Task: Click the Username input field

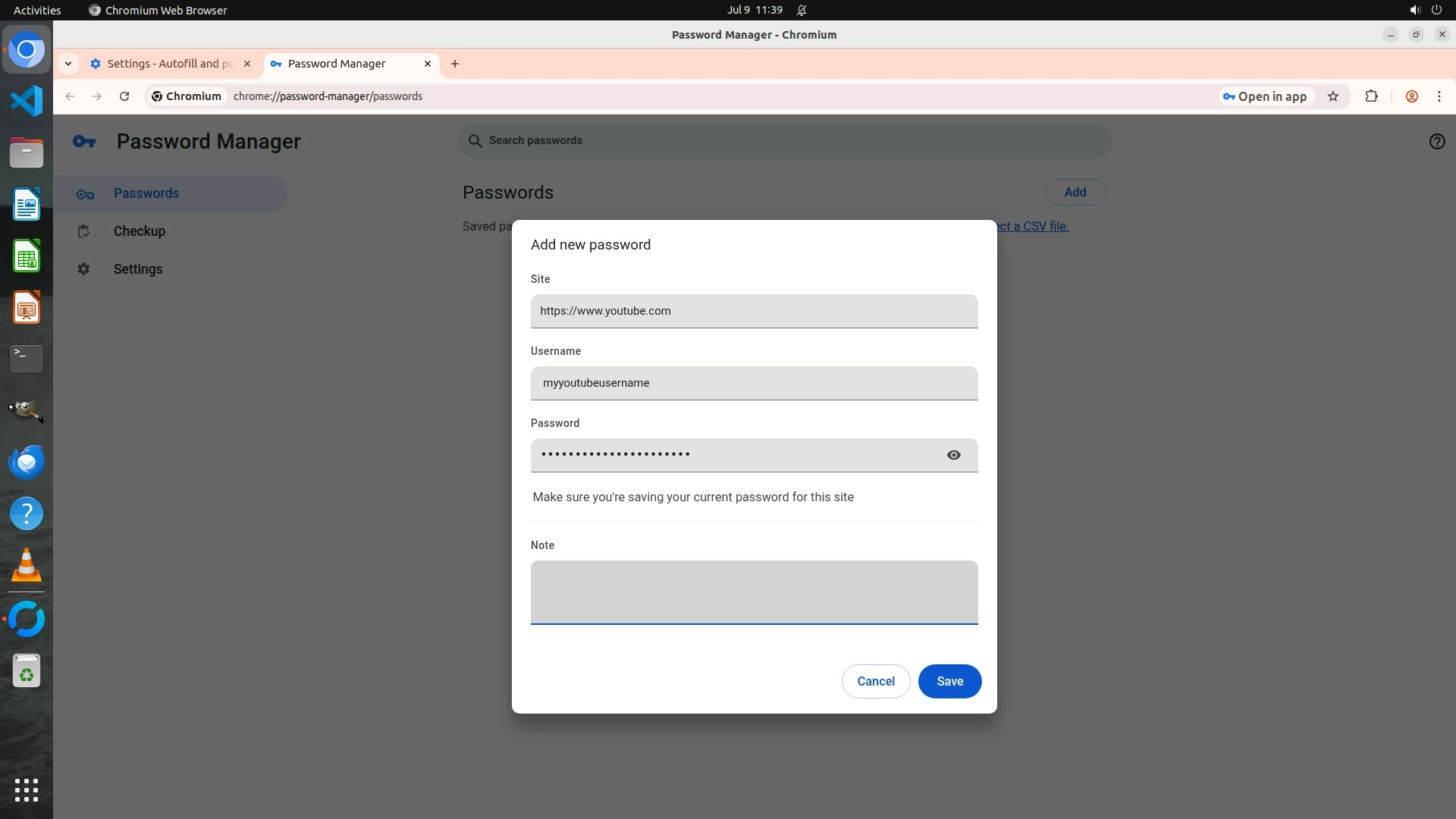Action: pos(754,383)
